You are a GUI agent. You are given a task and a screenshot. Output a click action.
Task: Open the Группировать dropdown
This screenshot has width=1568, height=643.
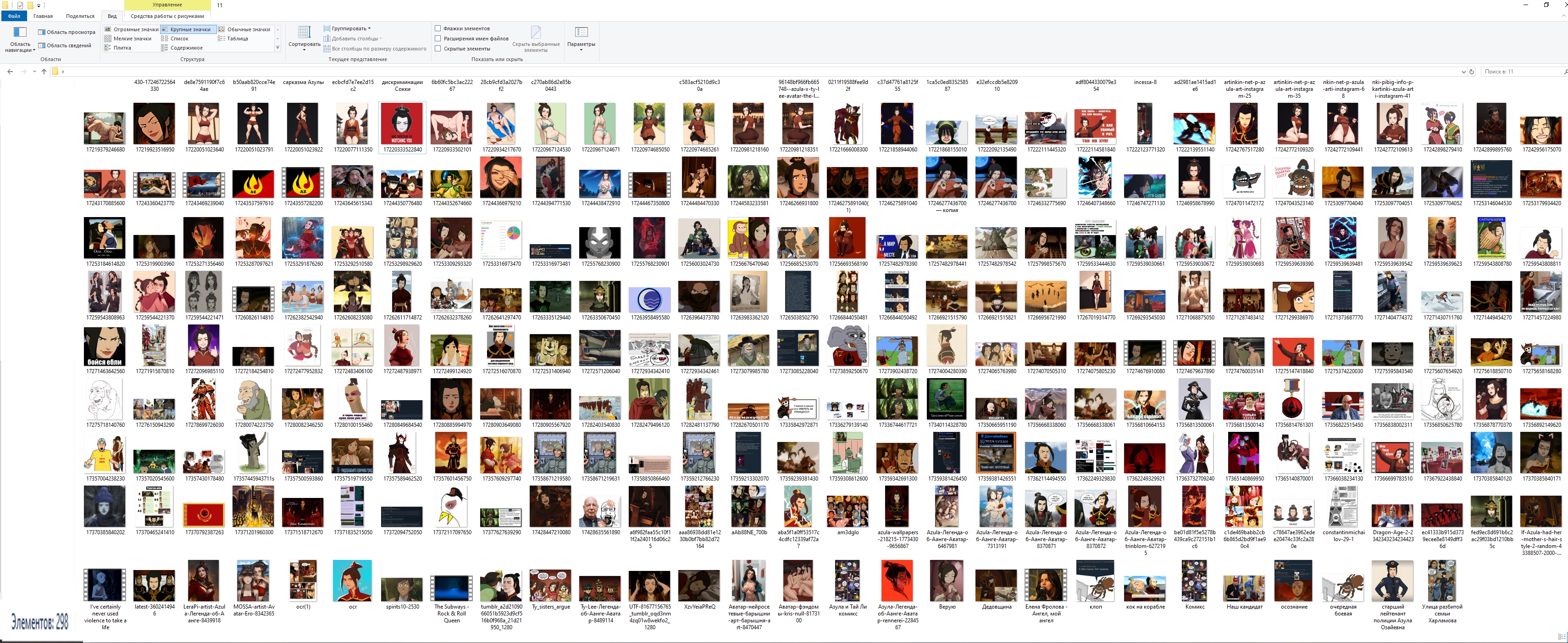(x=347, y=28)
